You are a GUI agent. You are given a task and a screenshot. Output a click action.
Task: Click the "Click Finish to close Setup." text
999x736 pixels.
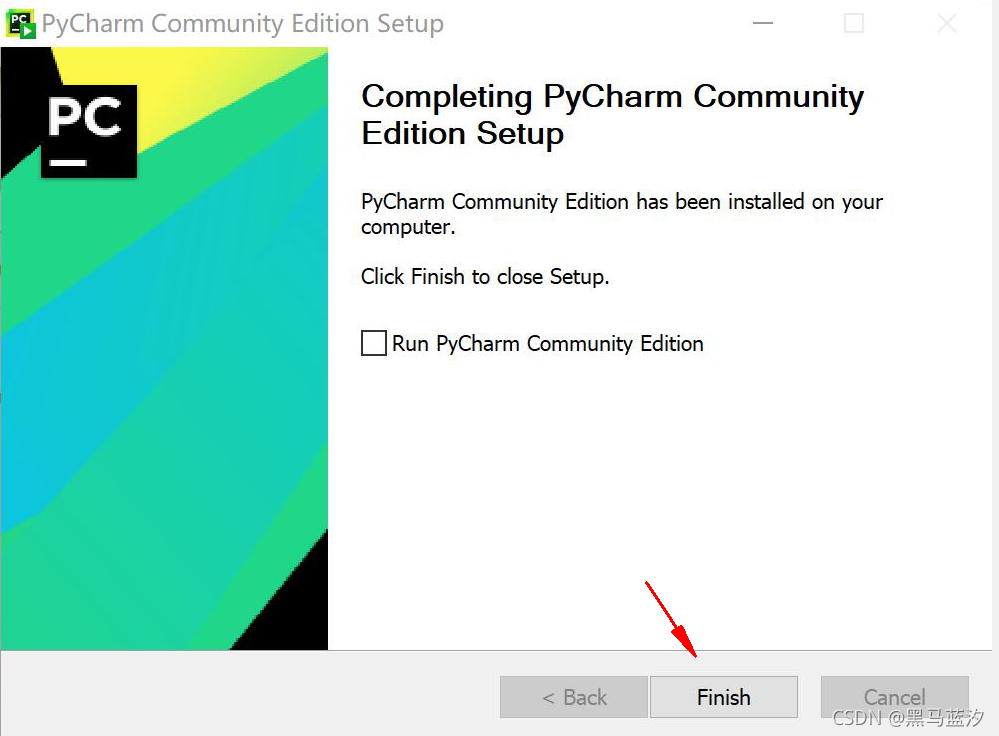coord(485,277)
